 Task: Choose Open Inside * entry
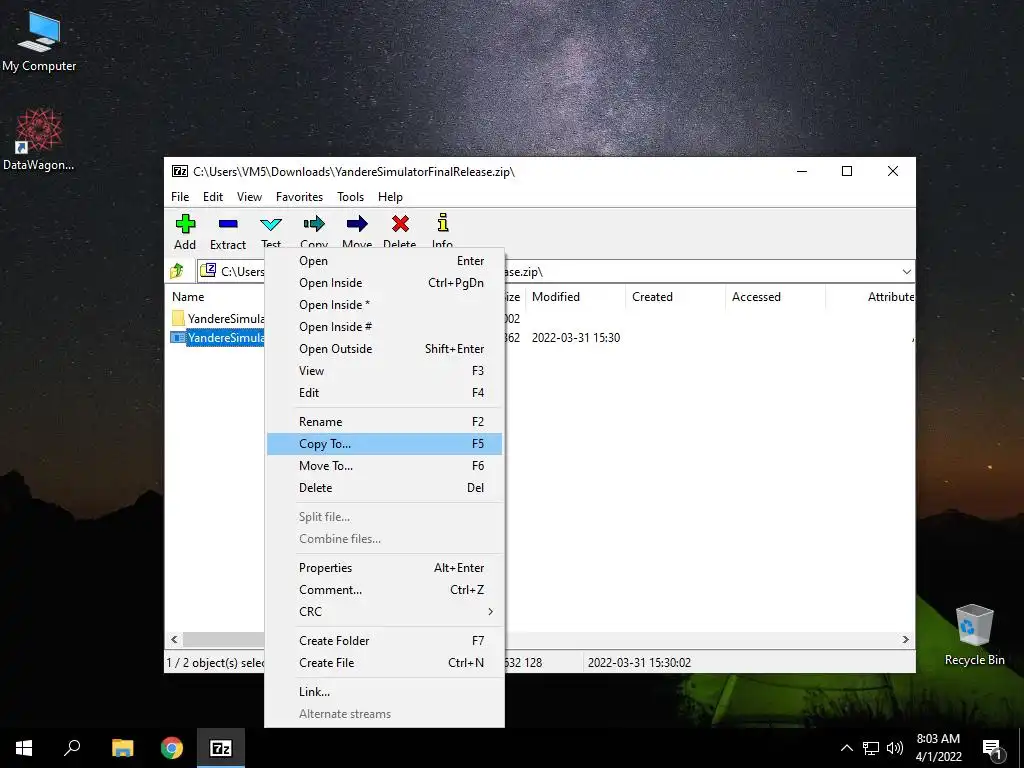[x=385, y=305]
